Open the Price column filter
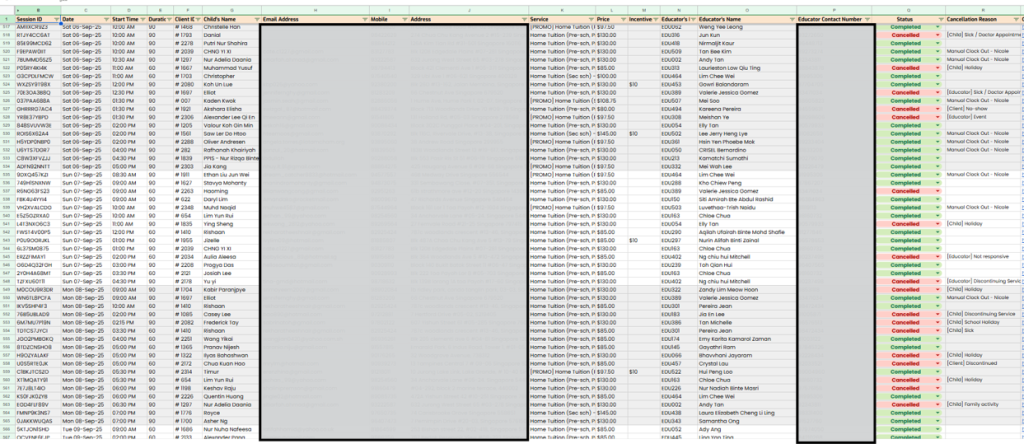The image size is (1024, 444). pos(623,19)
